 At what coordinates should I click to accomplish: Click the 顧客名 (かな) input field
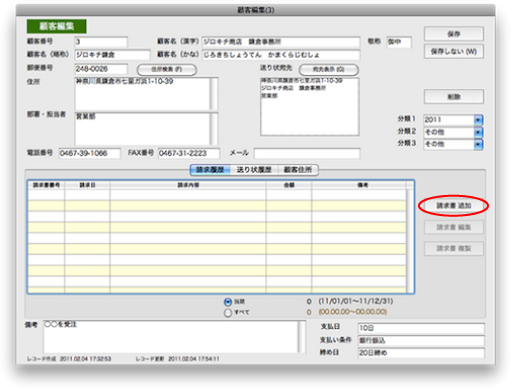pos(281,55)
